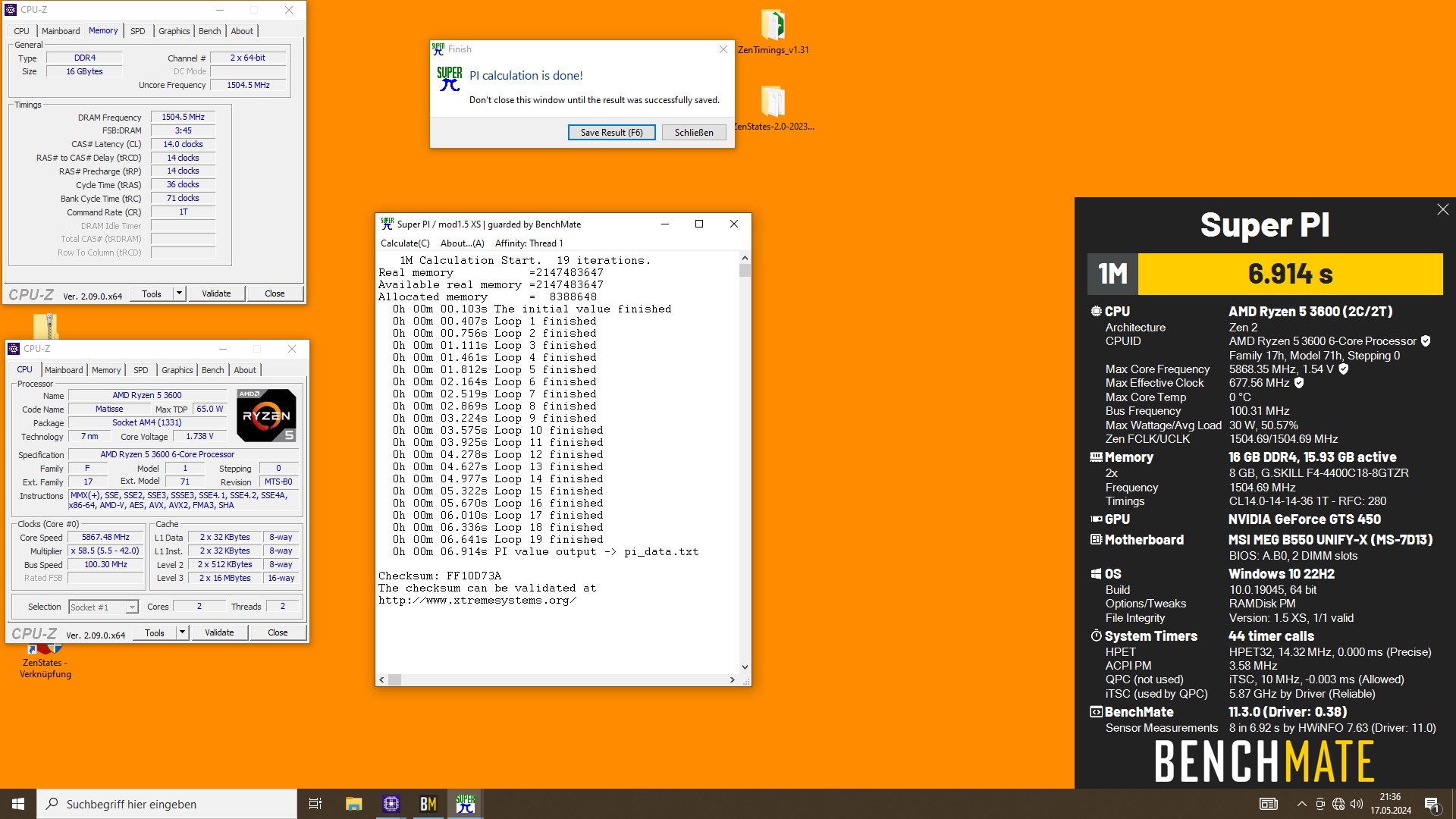Click the 6.914 s result bar
This screenshot has width=1456, height=819.
click(x=1290, y=274)
